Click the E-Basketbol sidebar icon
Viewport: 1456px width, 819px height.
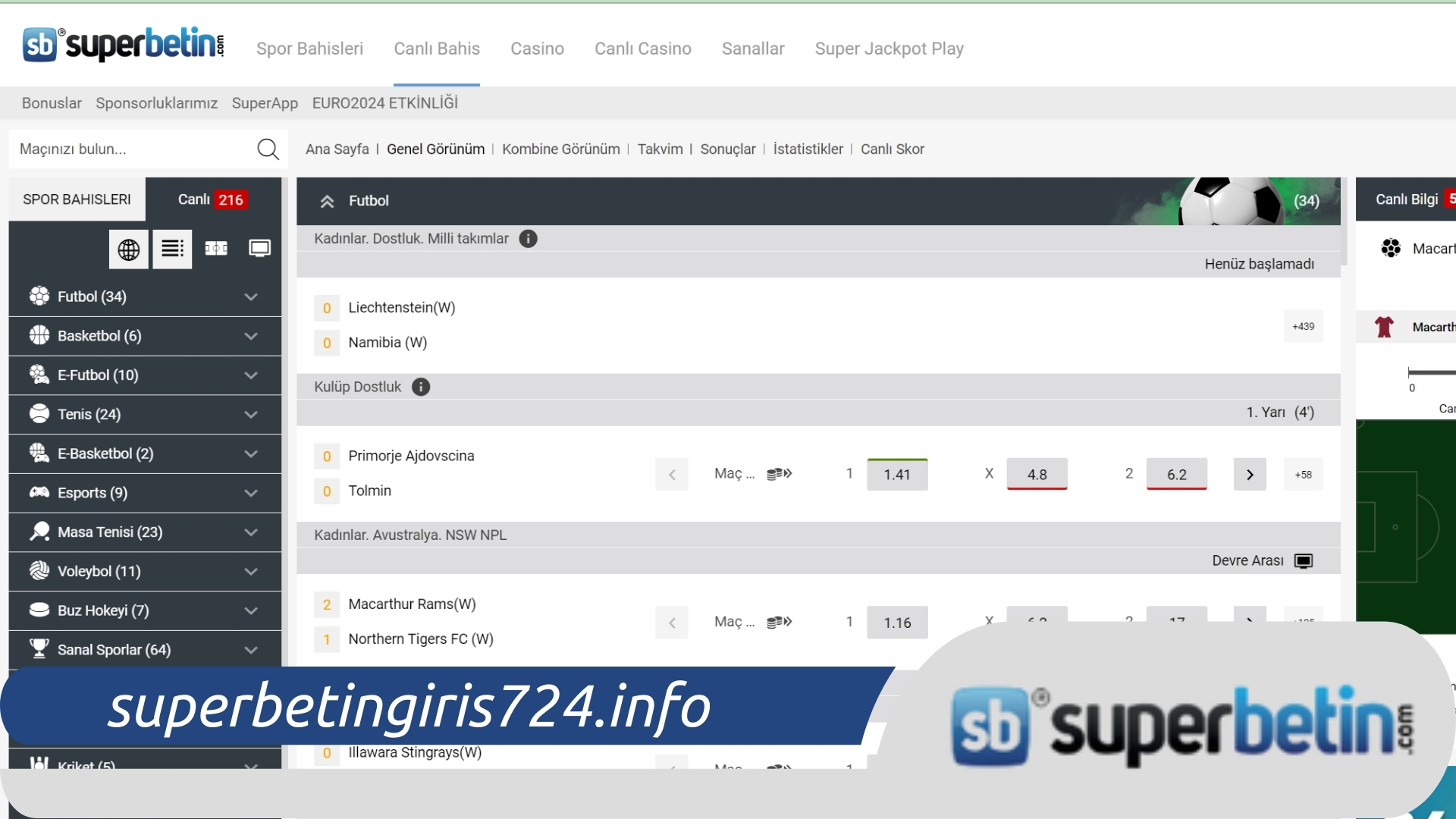click(39, 453)
